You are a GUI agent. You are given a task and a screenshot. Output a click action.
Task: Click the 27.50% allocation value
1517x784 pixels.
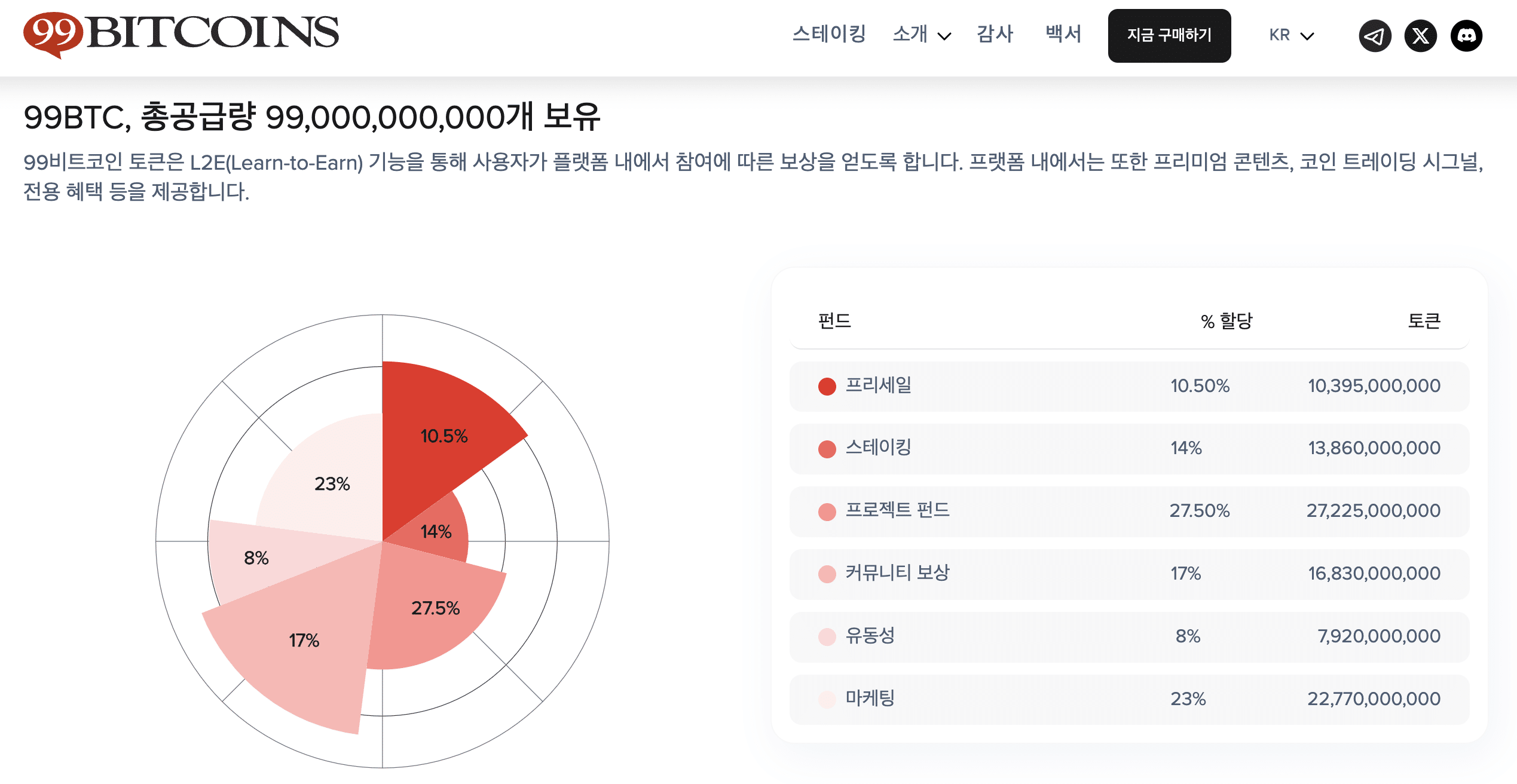[x=1200, y=511]
